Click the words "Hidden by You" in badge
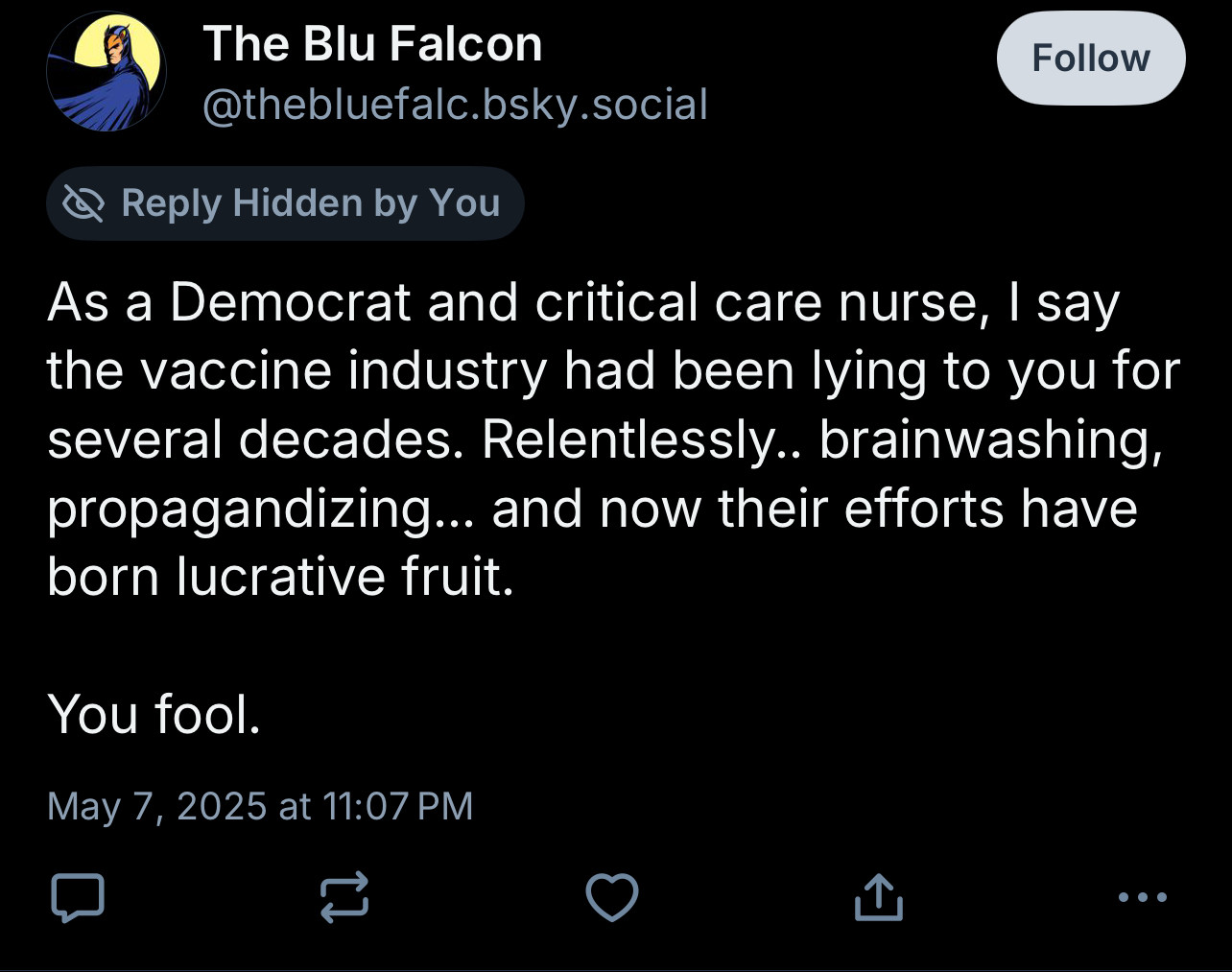 click(367, 203)
